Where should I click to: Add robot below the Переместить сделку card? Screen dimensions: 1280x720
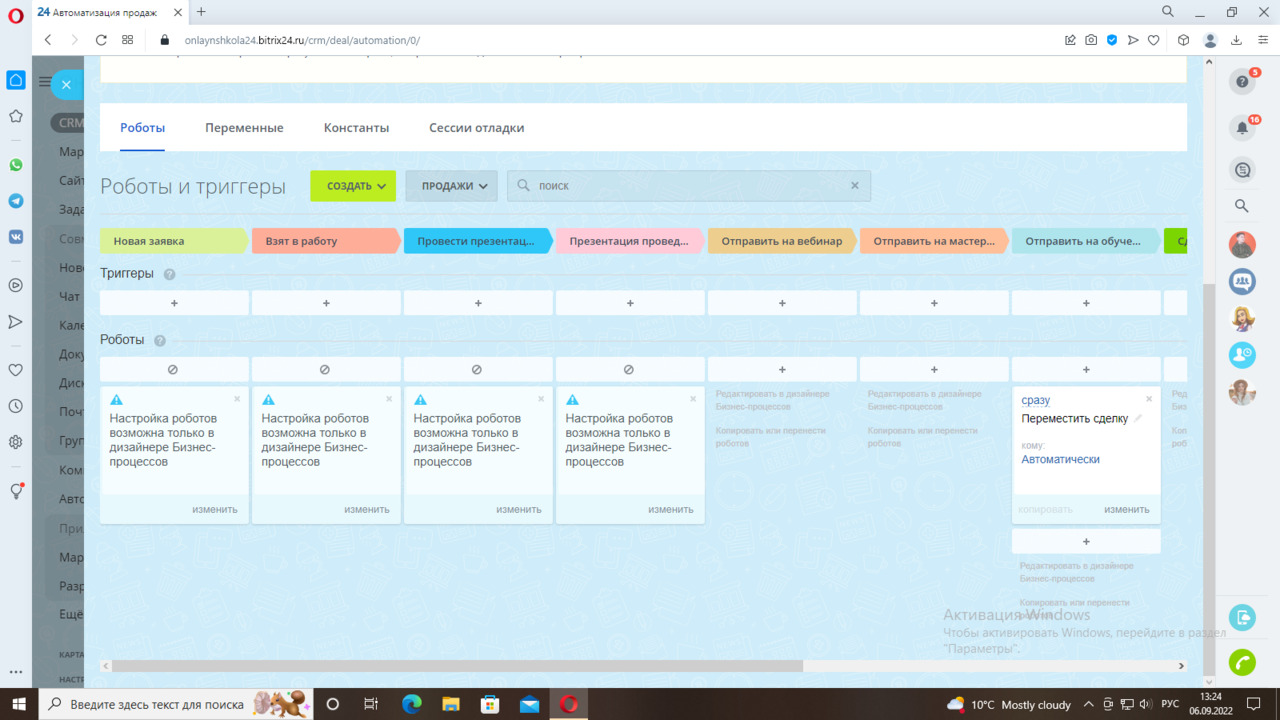click(1086, 541)
